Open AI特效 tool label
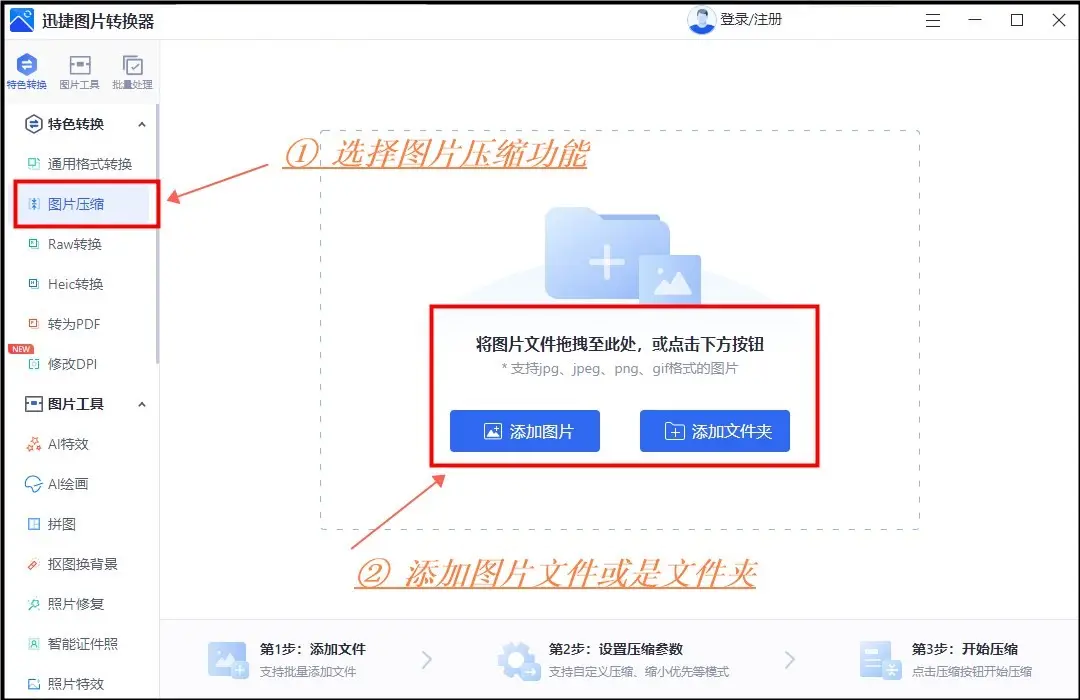This screenshot has height=700, width=1080. click(x=68, y=444)
